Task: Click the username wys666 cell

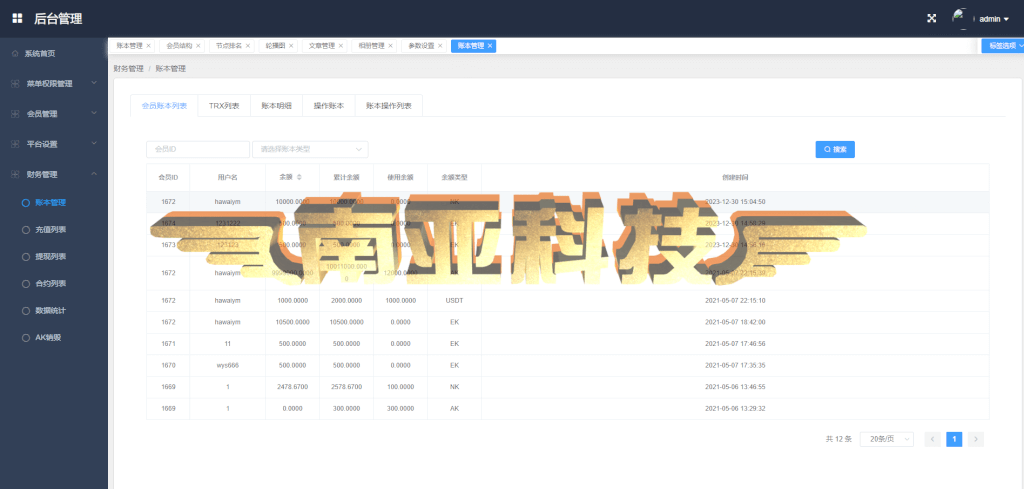Action: [227, 366]
